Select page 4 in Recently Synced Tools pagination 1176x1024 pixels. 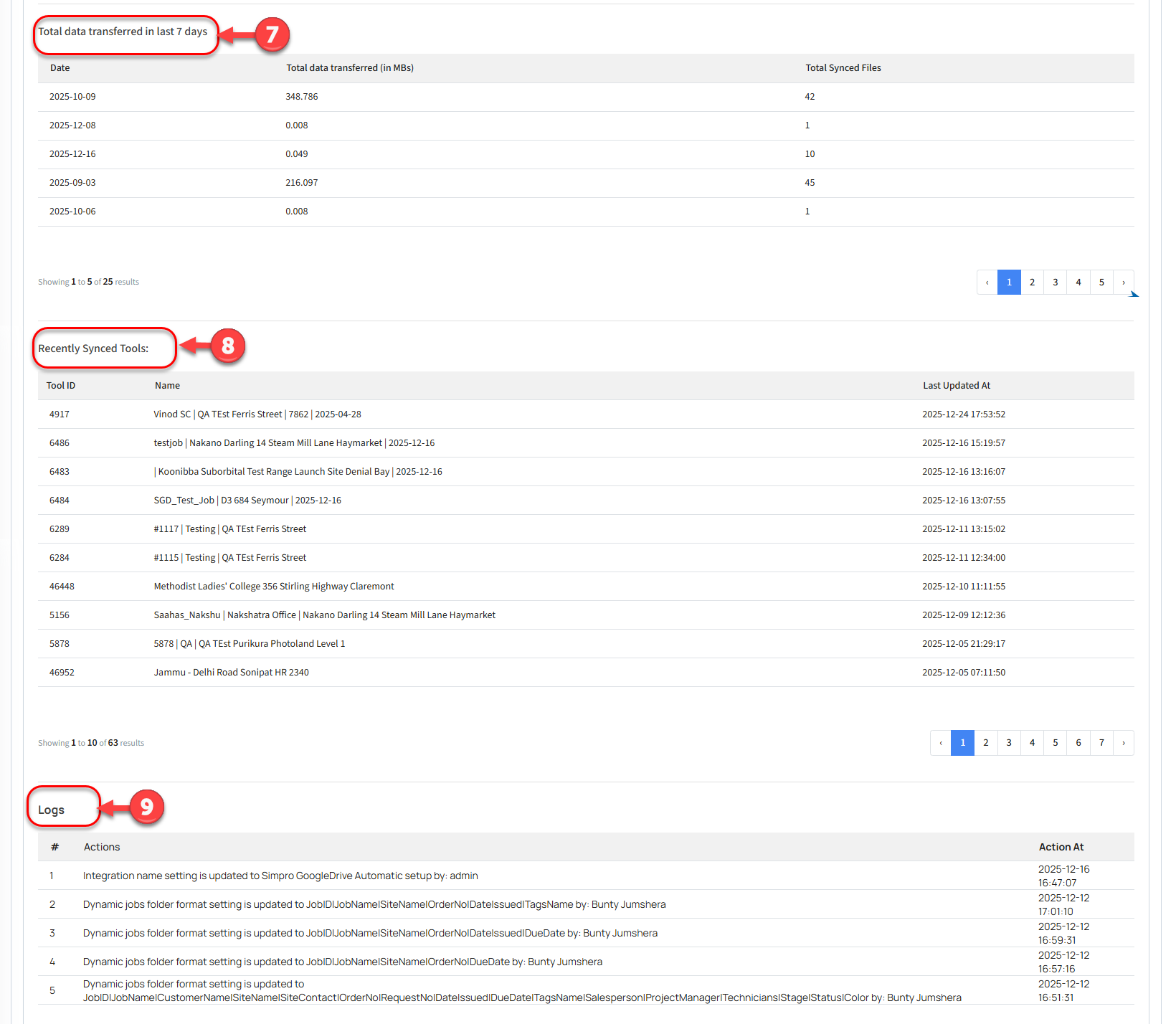[1032, 743]
